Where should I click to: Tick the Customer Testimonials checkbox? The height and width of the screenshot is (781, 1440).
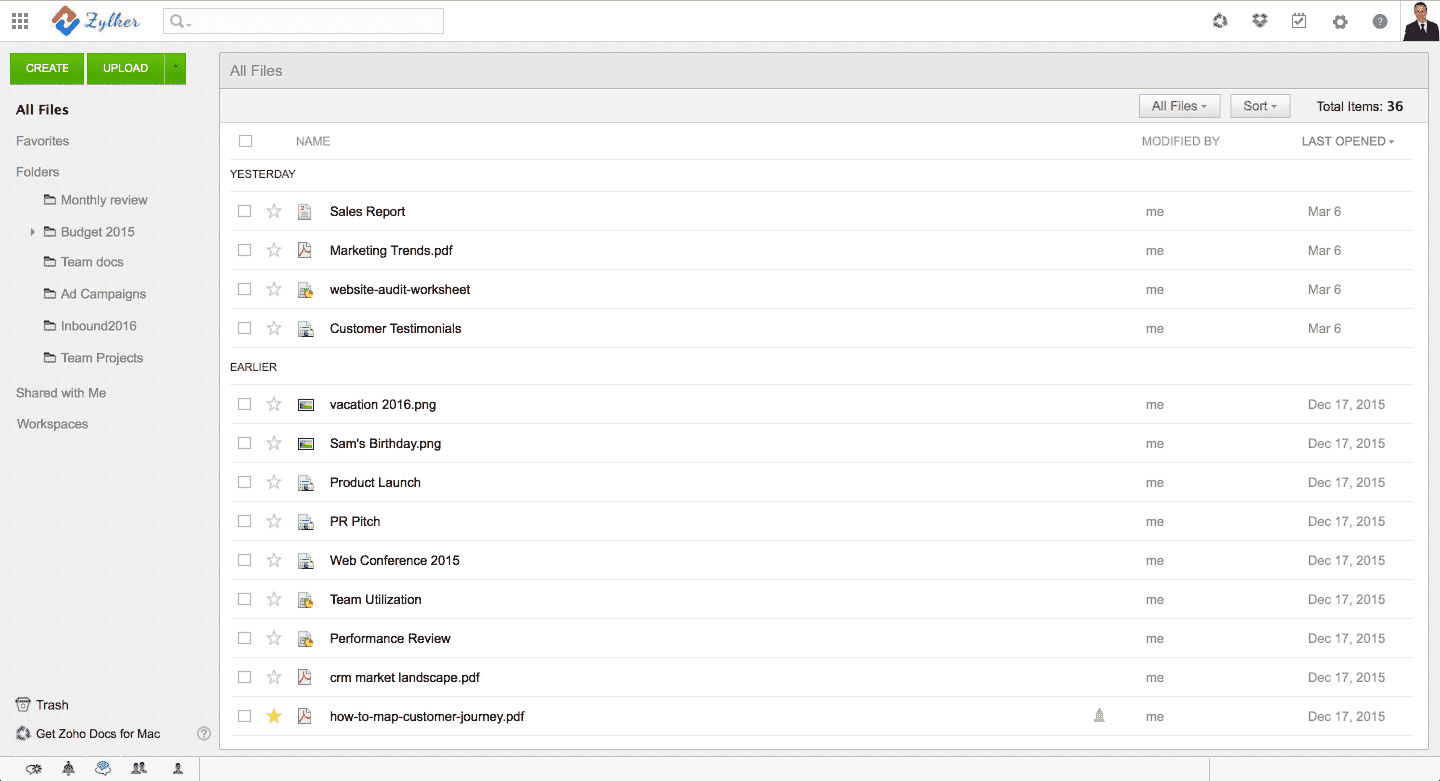(244, 328)
